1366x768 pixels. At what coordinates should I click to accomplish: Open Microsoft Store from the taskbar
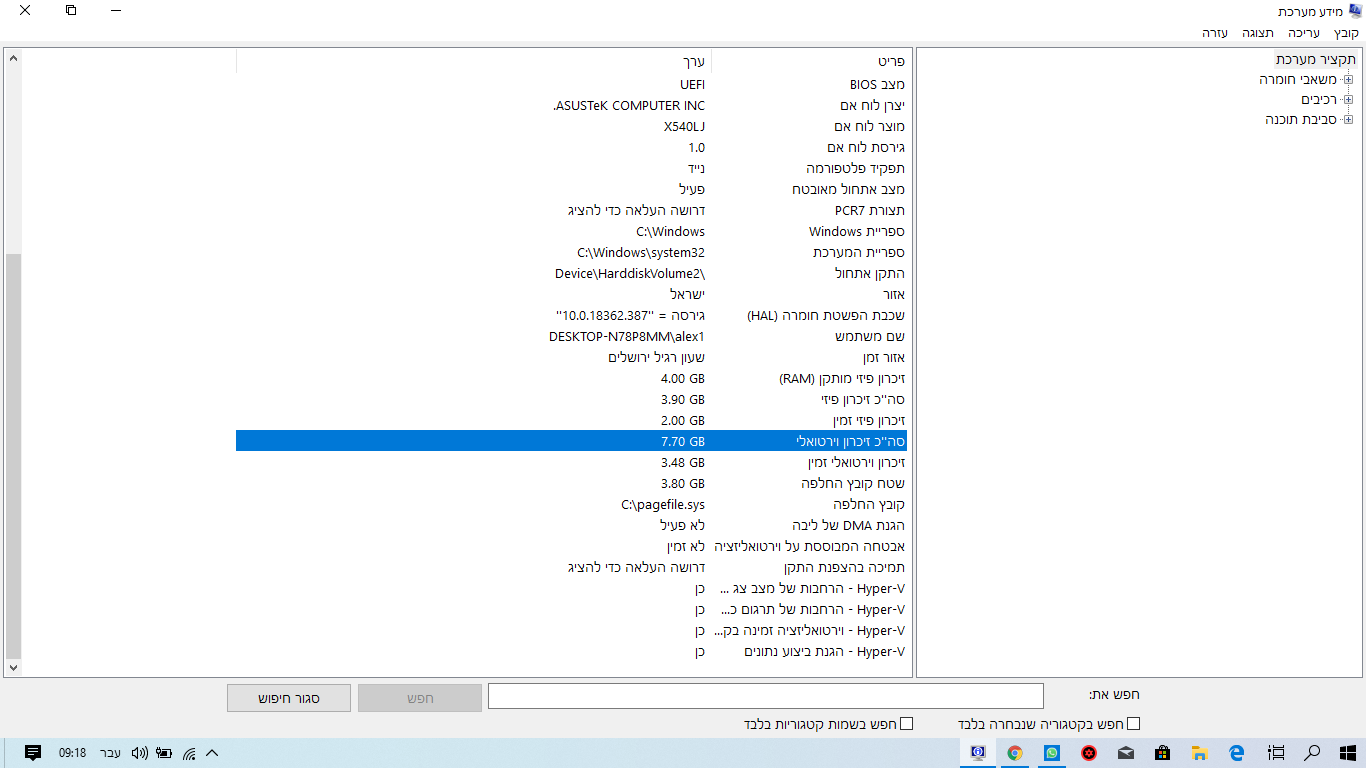(1162, 753)
